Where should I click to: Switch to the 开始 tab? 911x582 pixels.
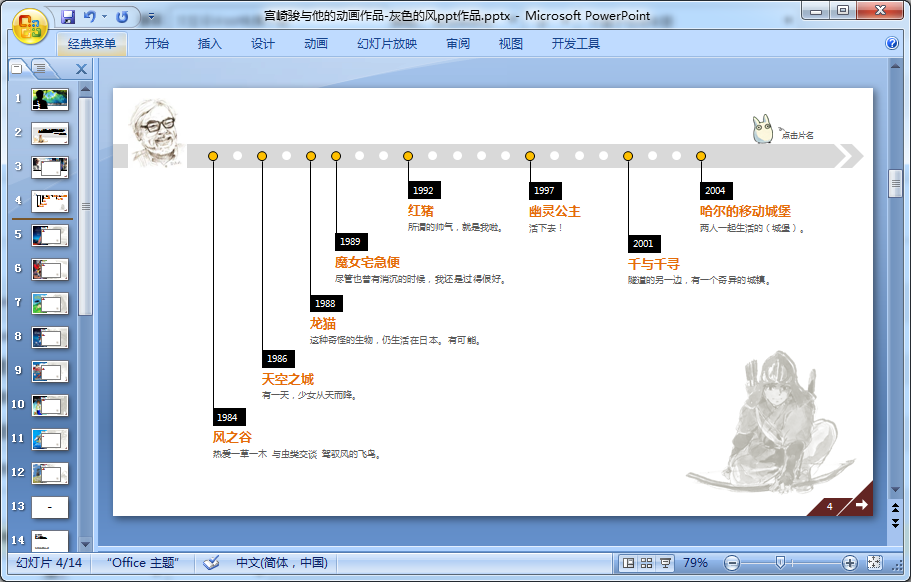[157, 44]
